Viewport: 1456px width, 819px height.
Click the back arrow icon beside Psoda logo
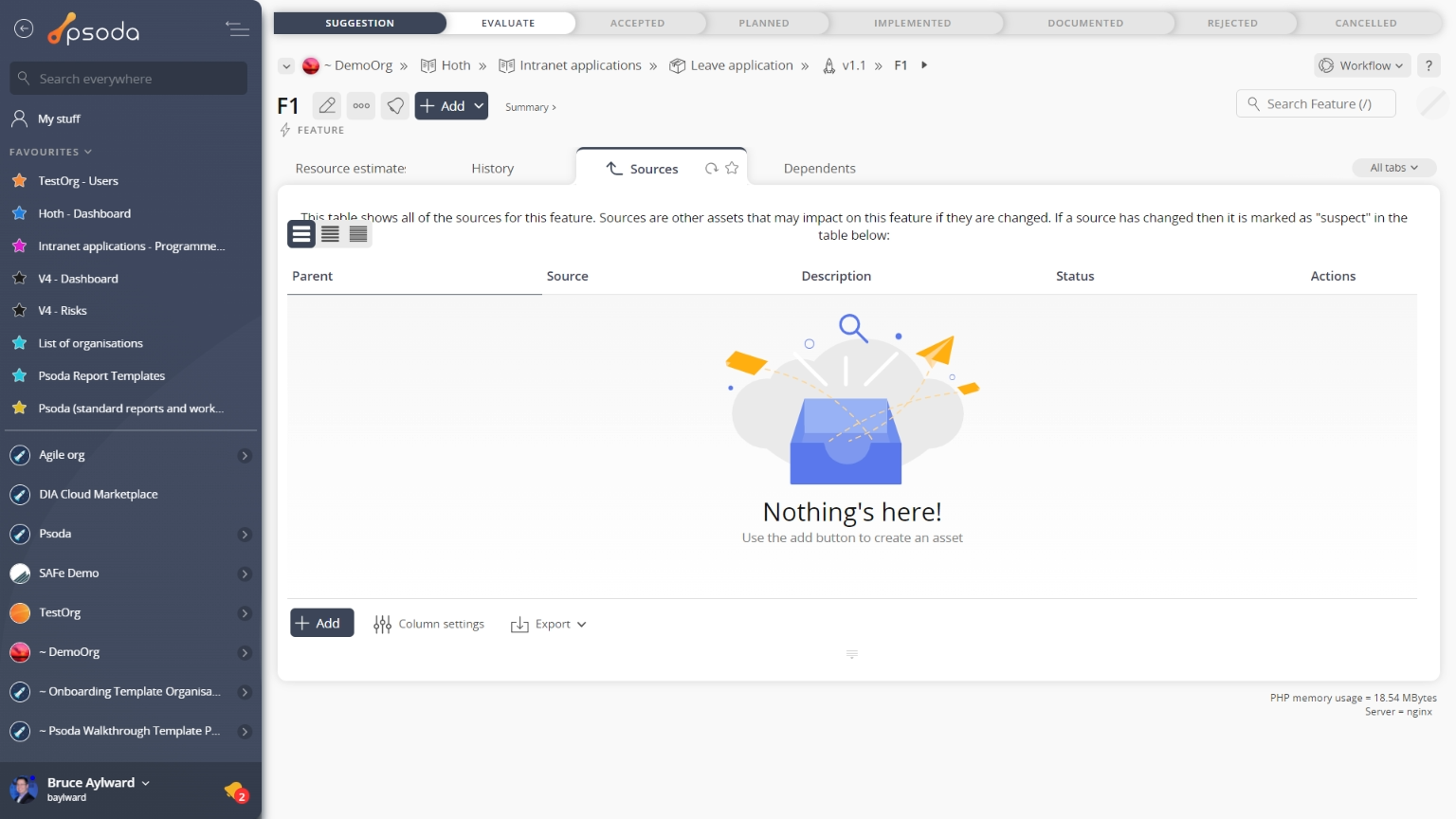[24, 29]
